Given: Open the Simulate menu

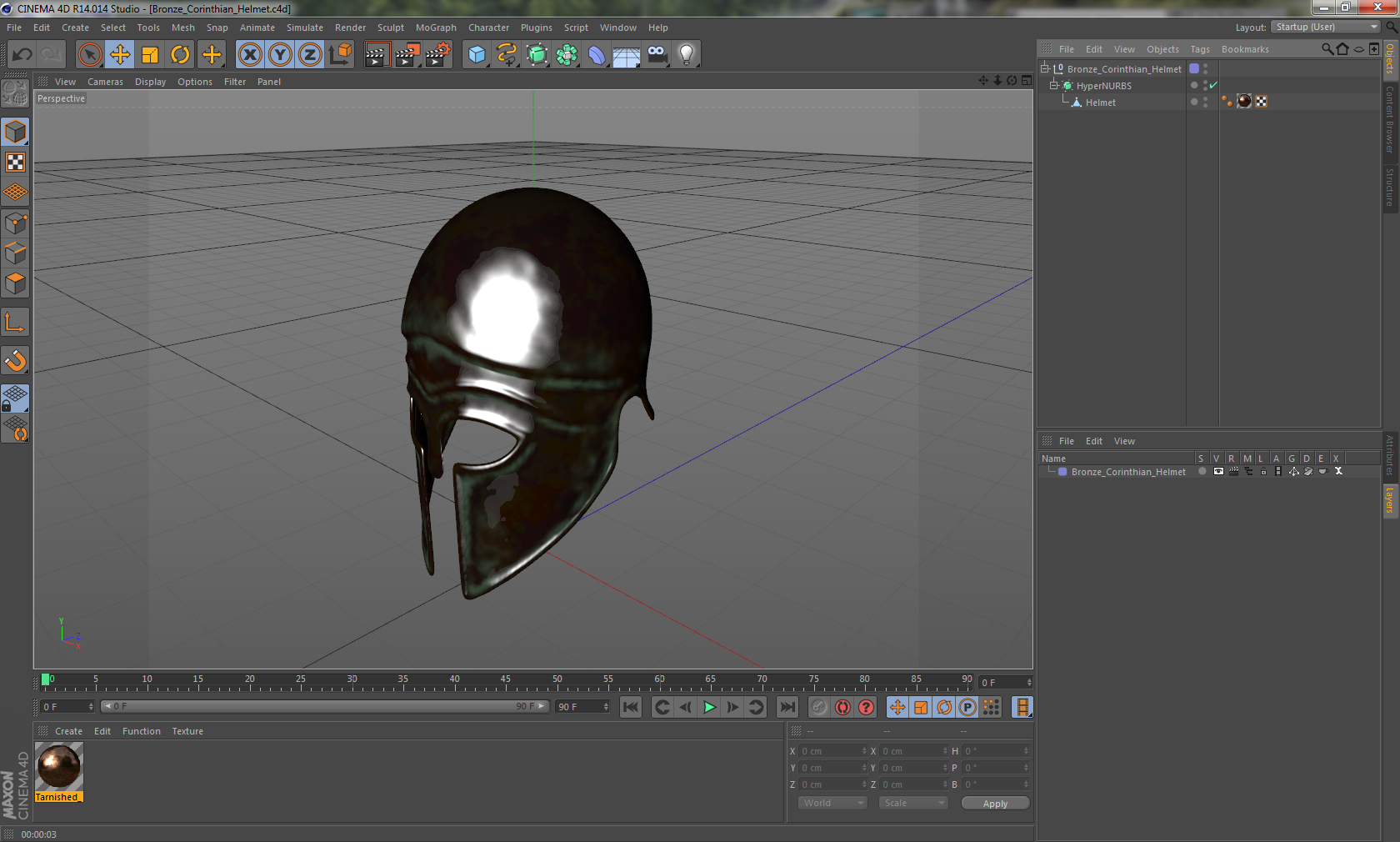Looking at the screenshot, I should pyautogui.click(x=305, y=28).
